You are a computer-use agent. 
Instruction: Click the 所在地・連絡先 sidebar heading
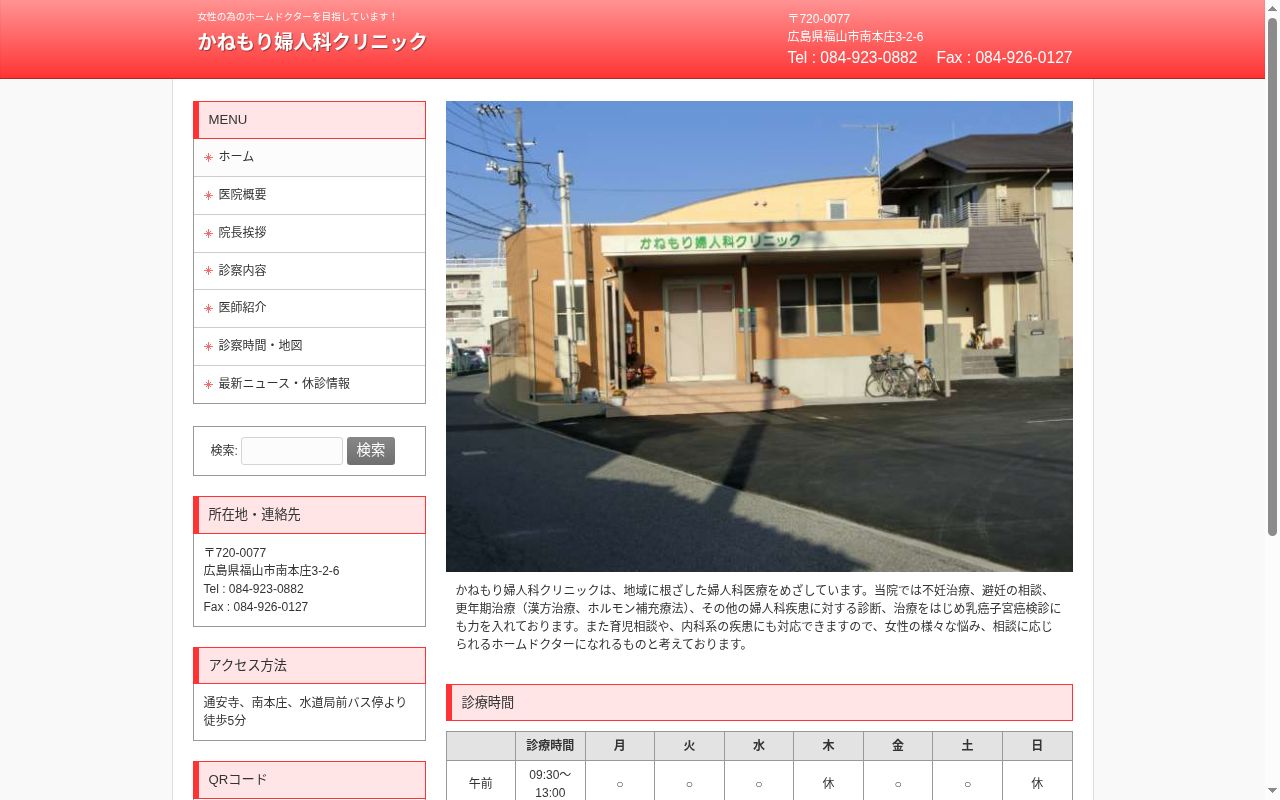[x=309, y=515]
